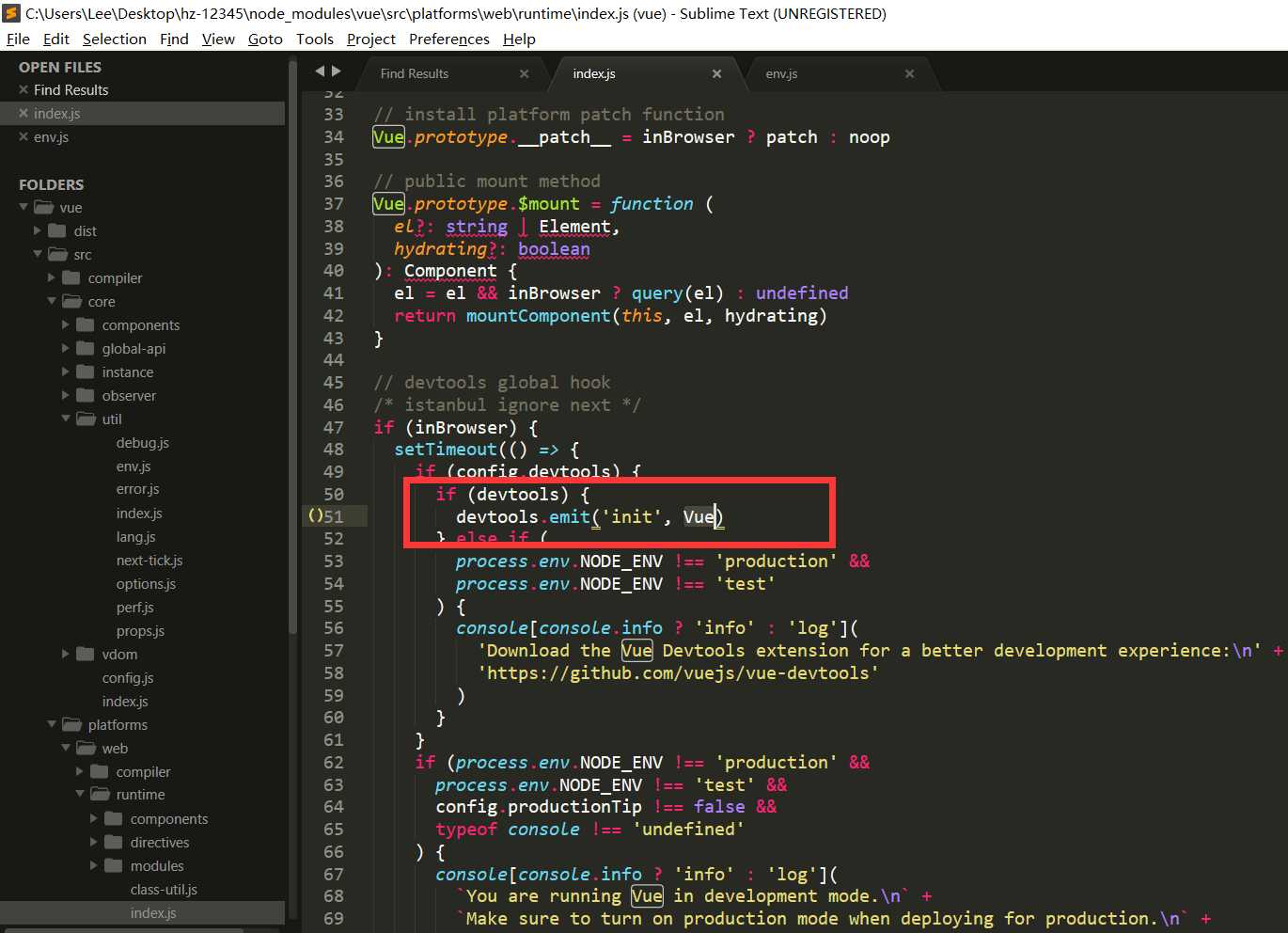Image resolution: width=1288 pixels, height=933 pixels.
Task: Expand the dist folder arrow
Action: 38,230
